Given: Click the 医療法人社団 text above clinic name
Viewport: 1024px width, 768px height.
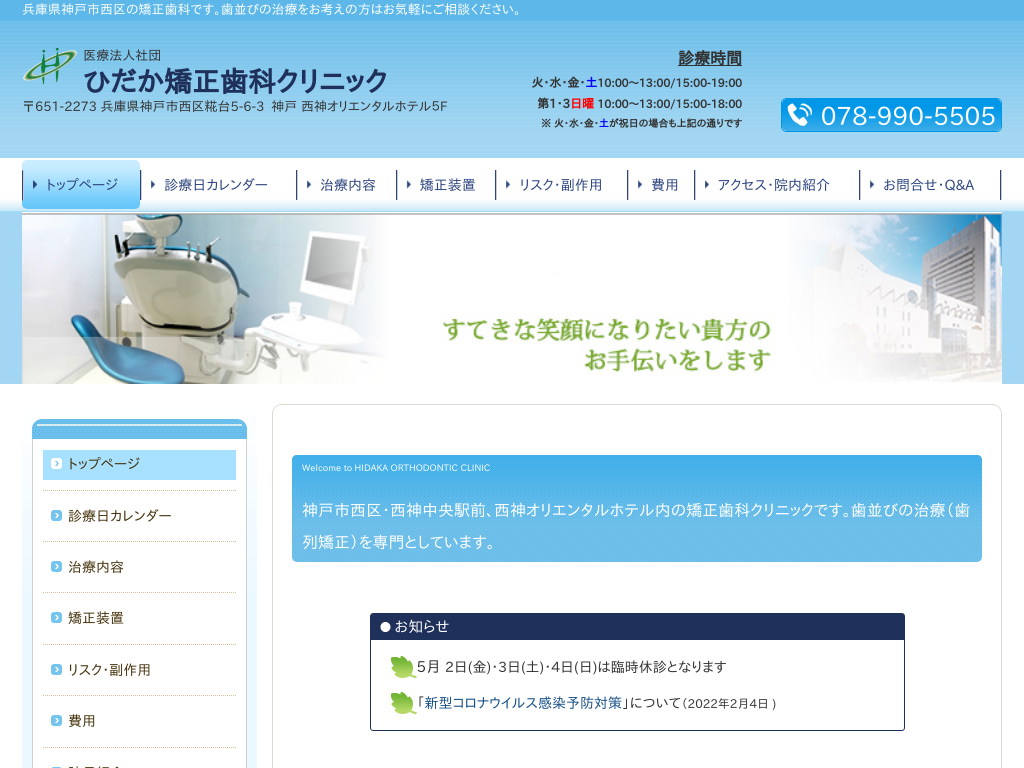Looking at the screenshot, I should (x=122, y=56).
